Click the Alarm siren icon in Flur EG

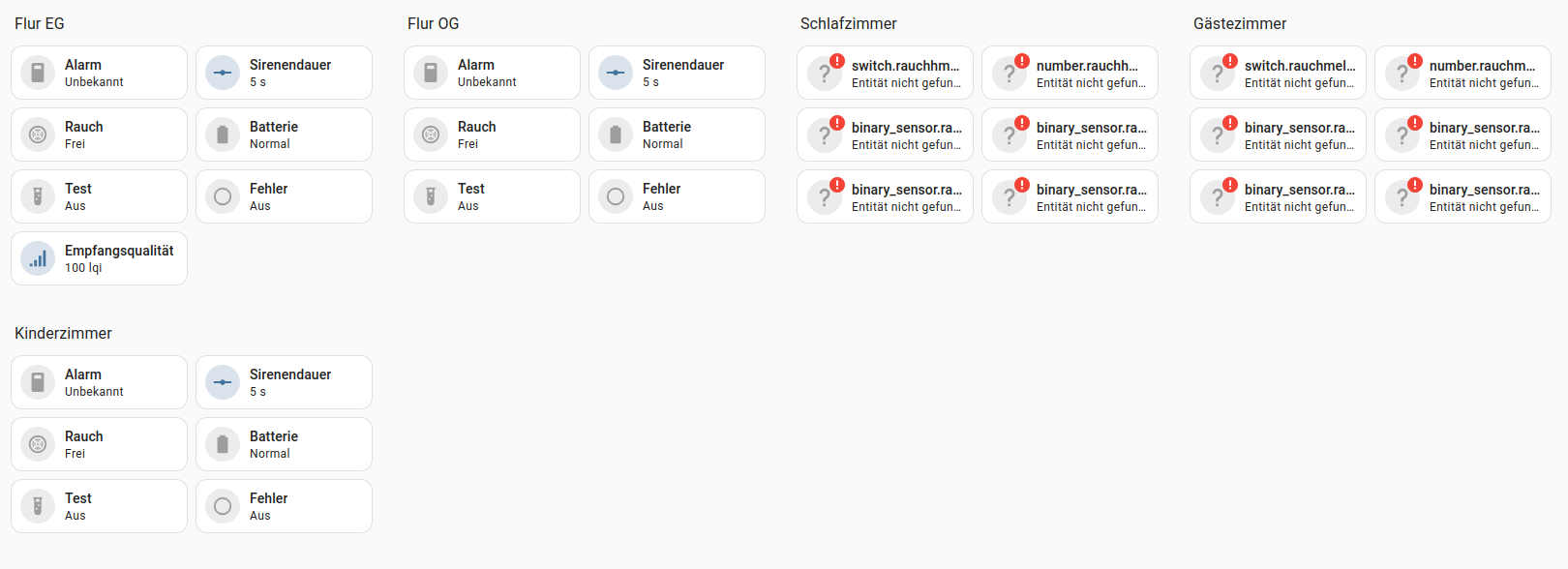(38, 73)
